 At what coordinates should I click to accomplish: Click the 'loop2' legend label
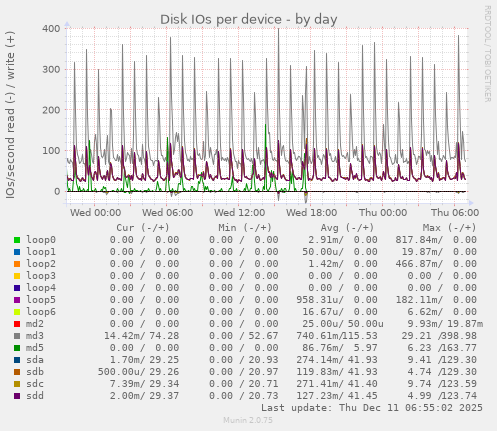[x=41, y=264]
